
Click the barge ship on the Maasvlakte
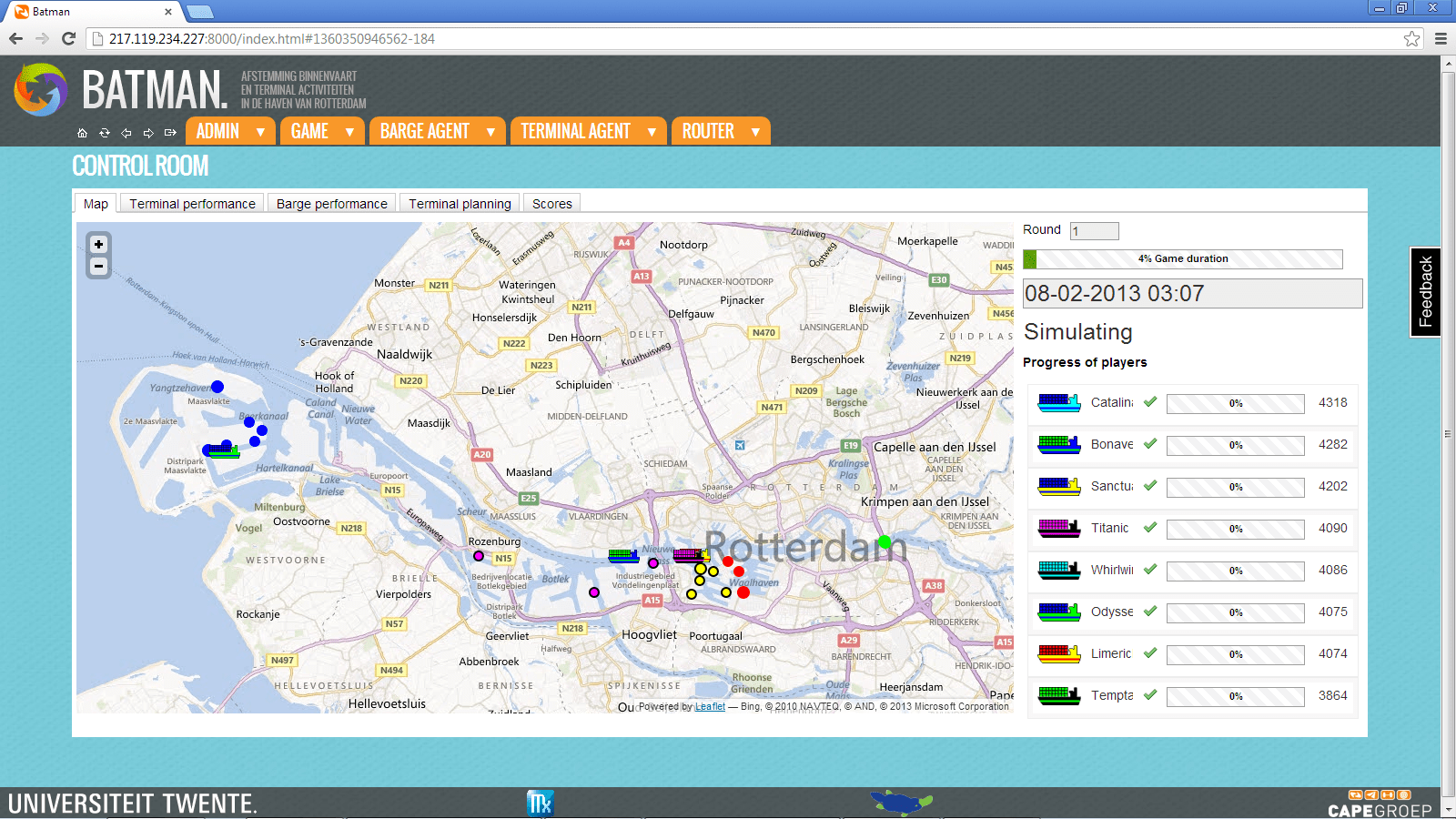point(222,450)
